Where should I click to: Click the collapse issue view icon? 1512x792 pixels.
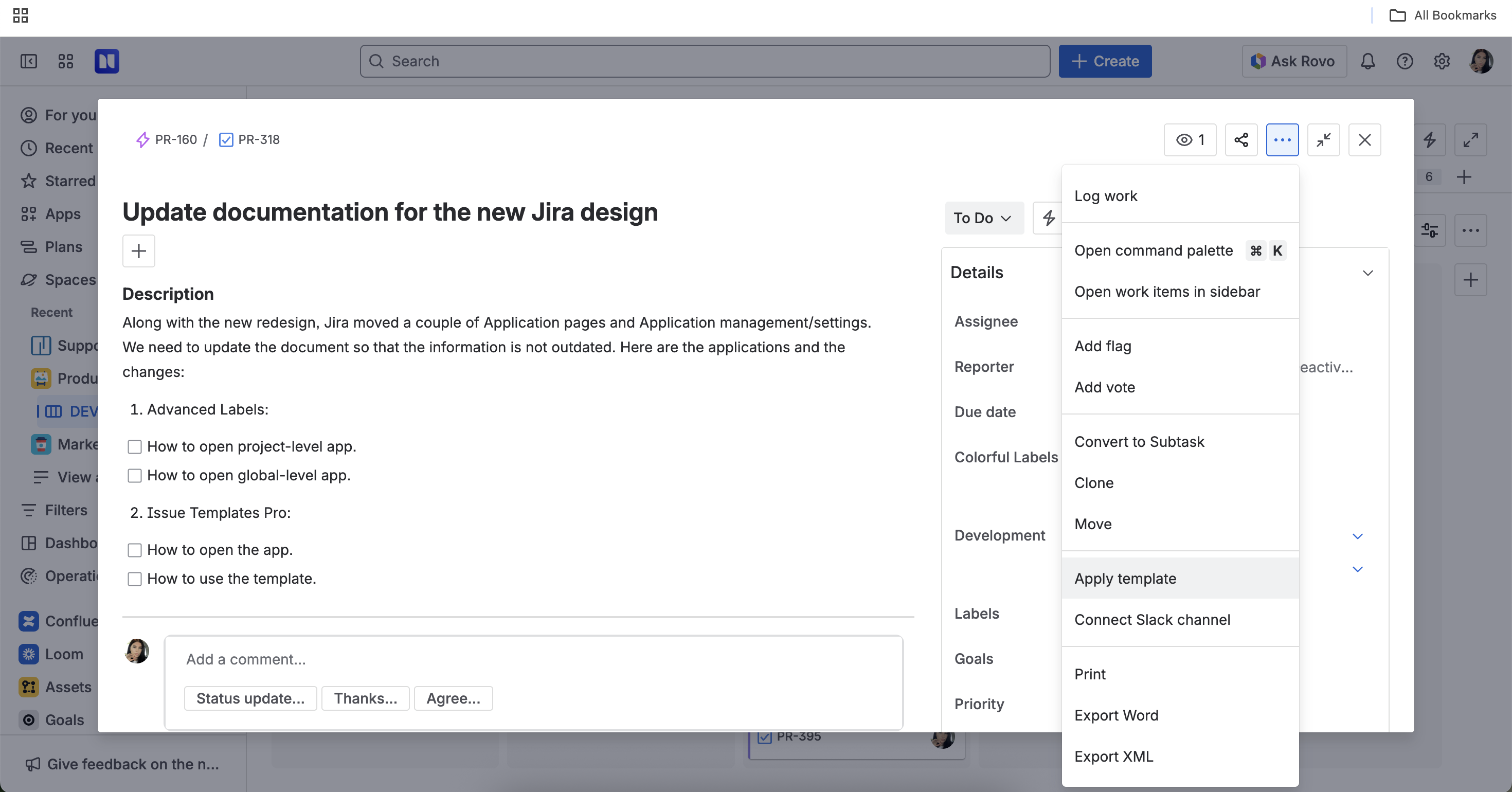click(1323, 140)
